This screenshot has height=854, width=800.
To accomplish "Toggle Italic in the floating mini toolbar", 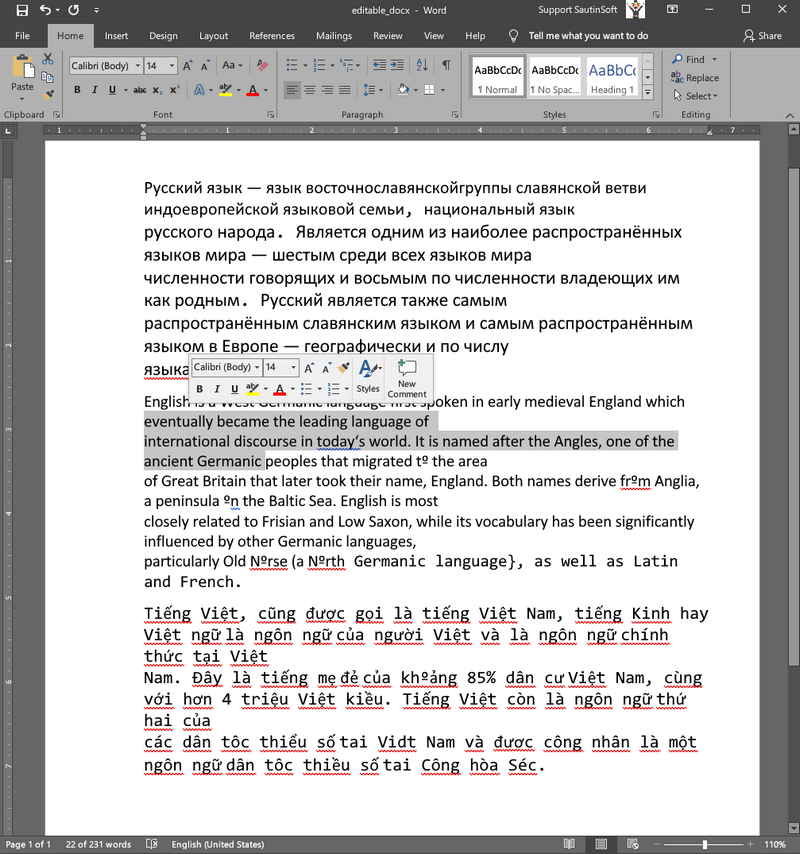I will click(216, 389).
